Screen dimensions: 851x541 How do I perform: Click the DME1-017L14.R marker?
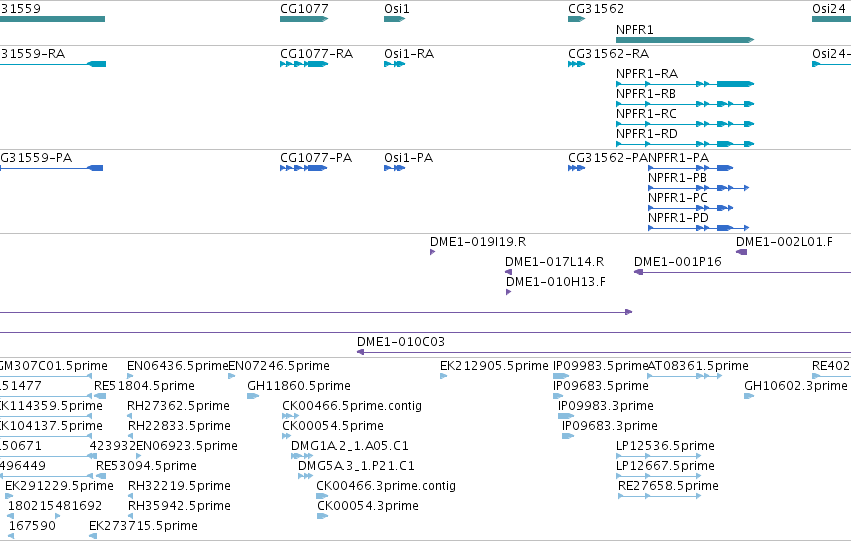coord(509,272)
